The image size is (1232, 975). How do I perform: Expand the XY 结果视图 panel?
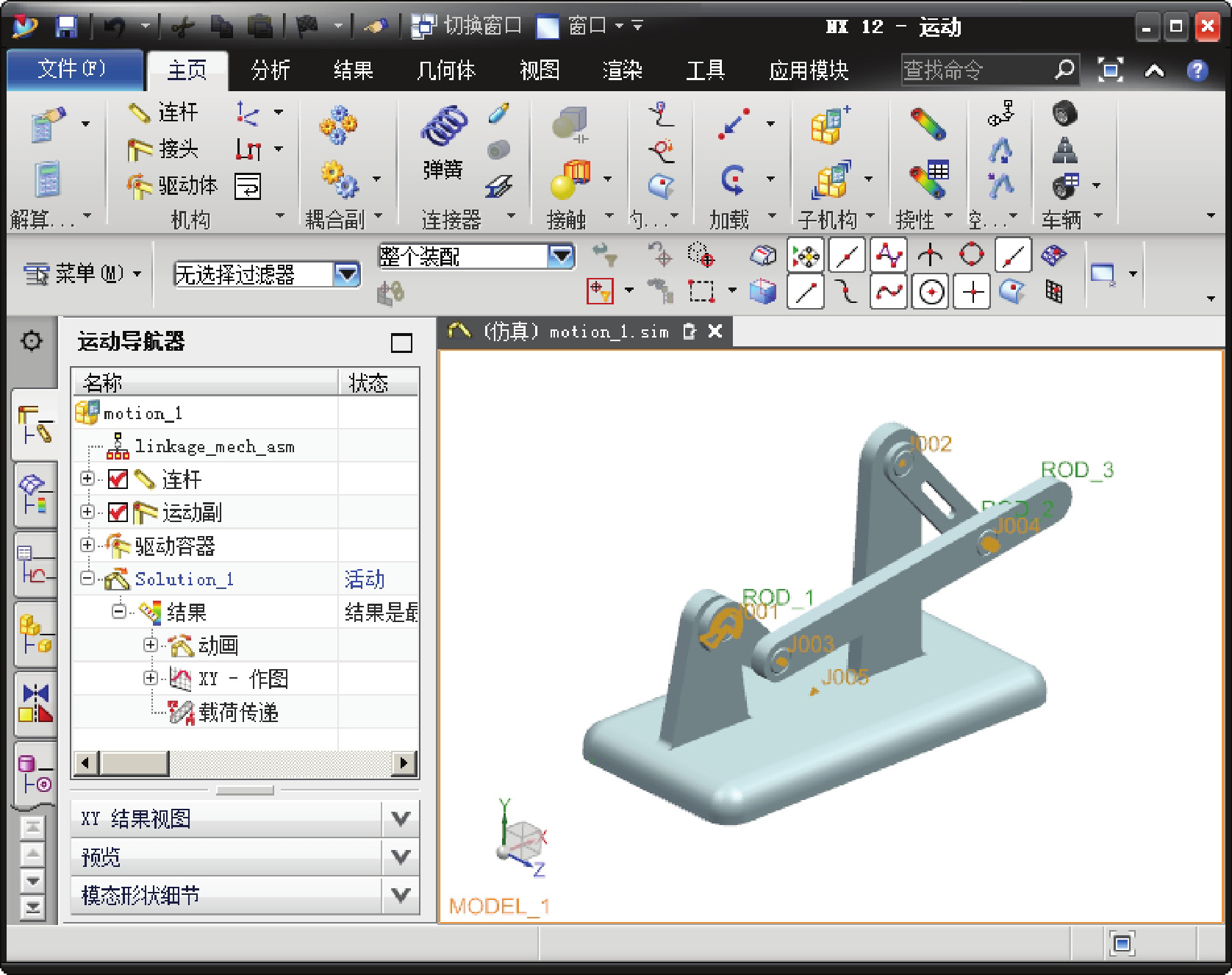point(401,818)
